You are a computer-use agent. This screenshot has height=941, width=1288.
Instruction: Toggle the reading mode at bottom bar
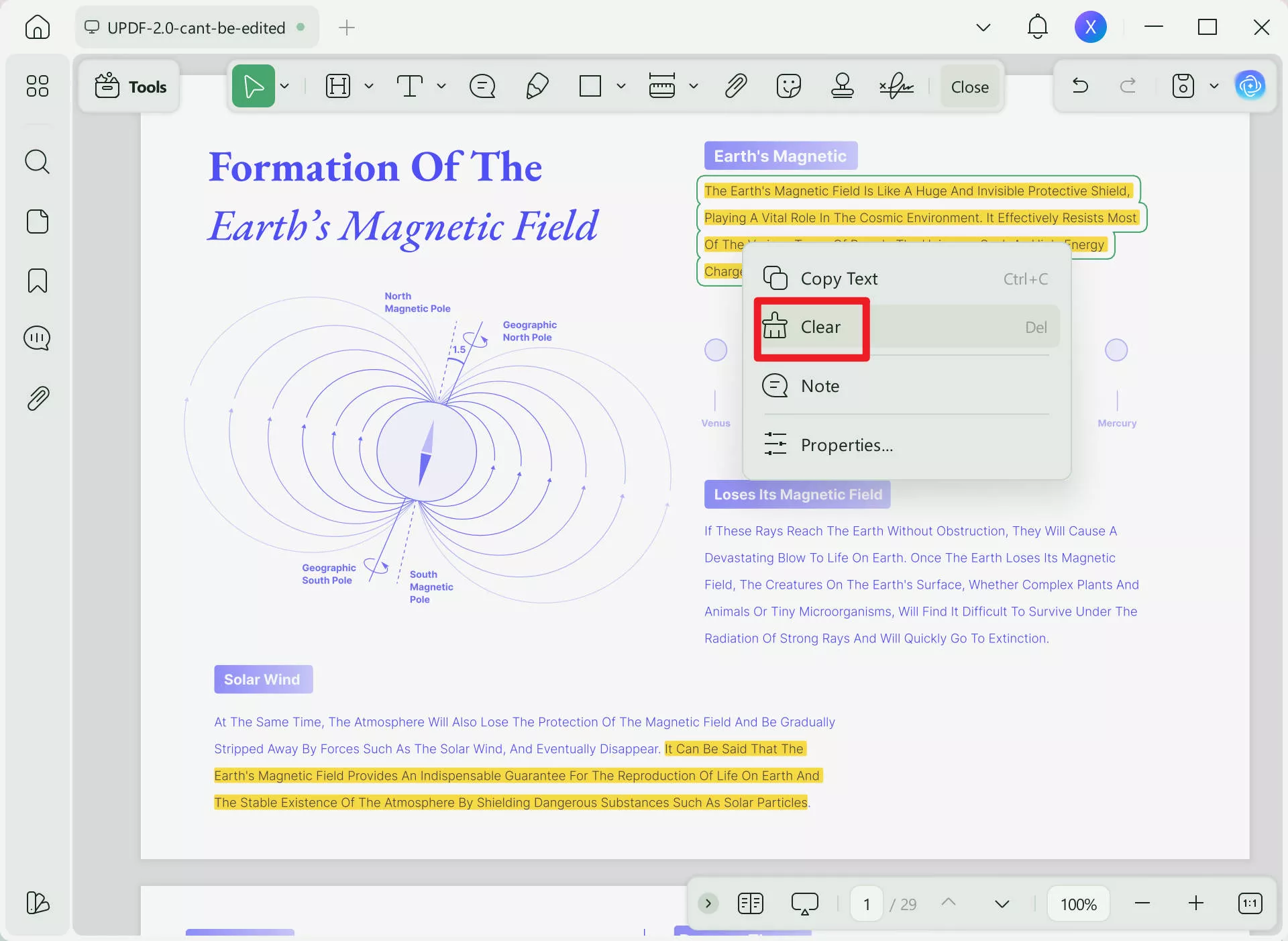coord(805,903)
